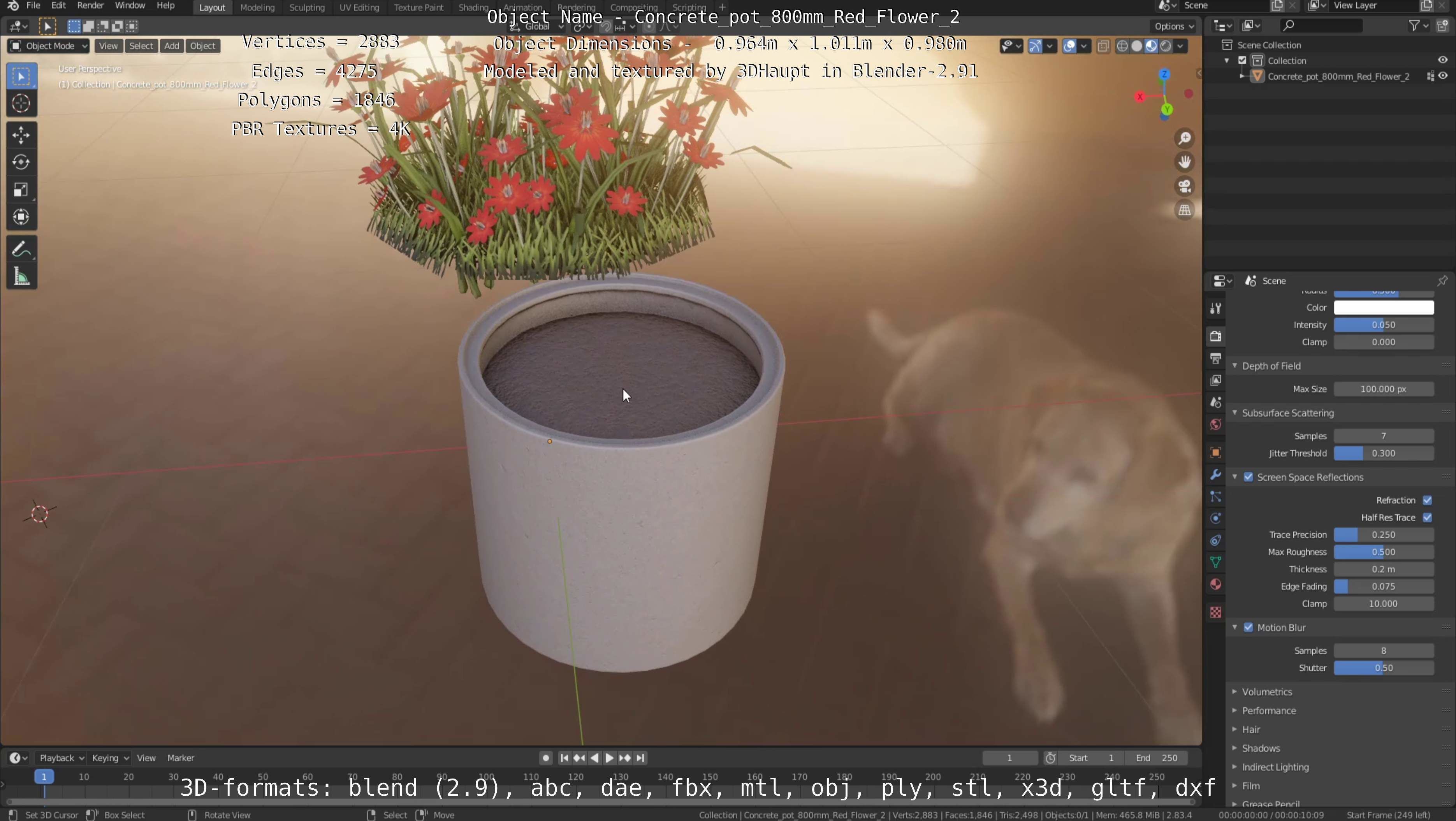Image resolution: width=1456 pixels, height=821 pixels.
Task: Expand the Performance panel
Action: [x=1268, y=710]
